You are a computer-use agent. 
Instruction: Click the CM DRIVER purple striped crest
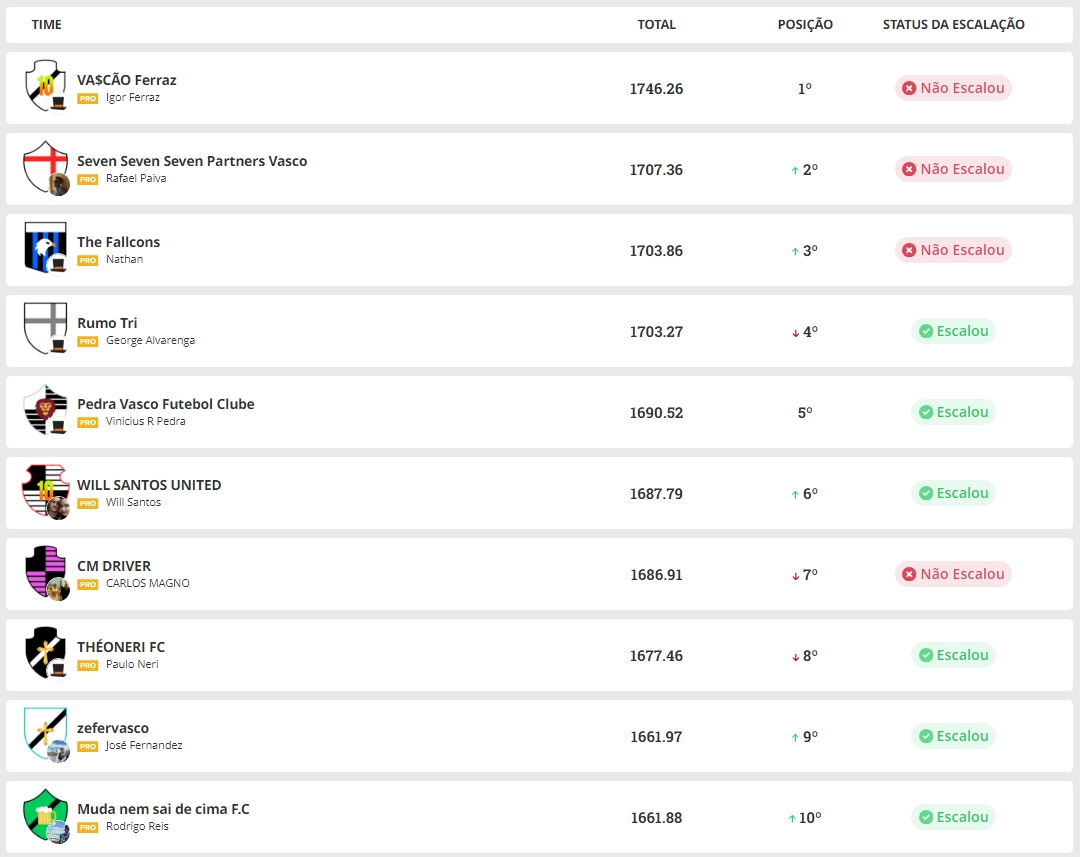44,572
